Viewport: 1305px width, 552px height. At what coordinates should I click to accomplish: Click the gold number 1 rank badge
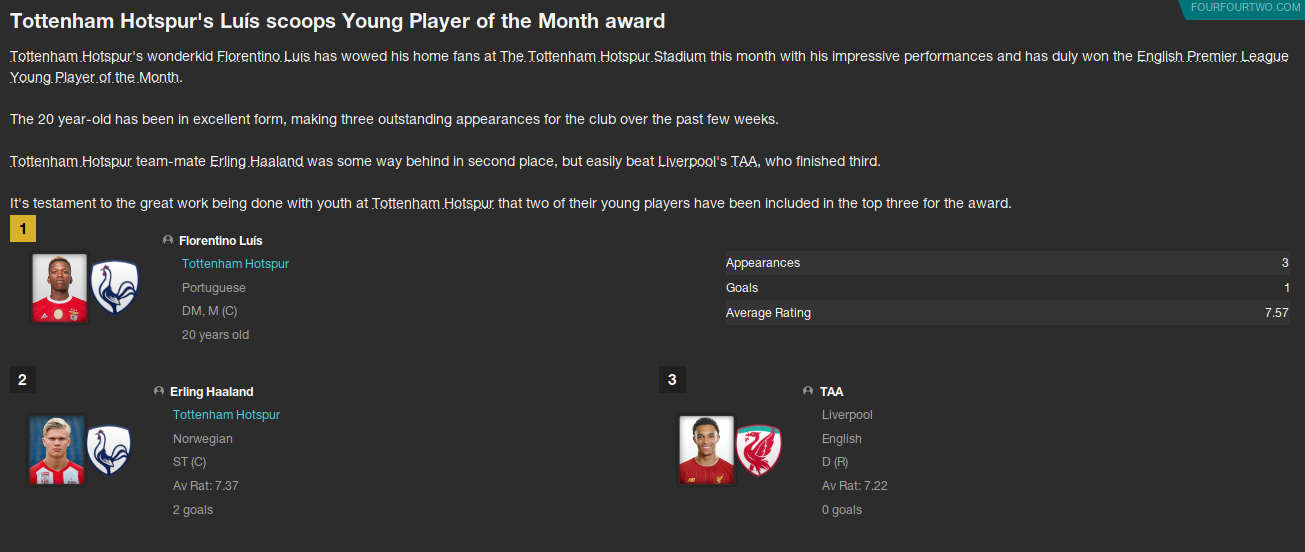(x=22, y=229)
